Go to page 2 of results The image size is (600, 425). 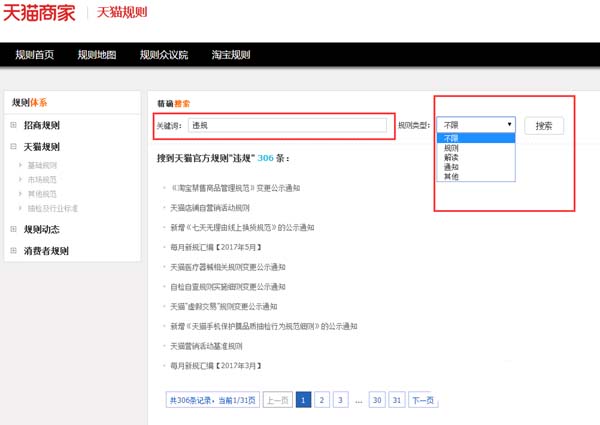coord(322,400)
